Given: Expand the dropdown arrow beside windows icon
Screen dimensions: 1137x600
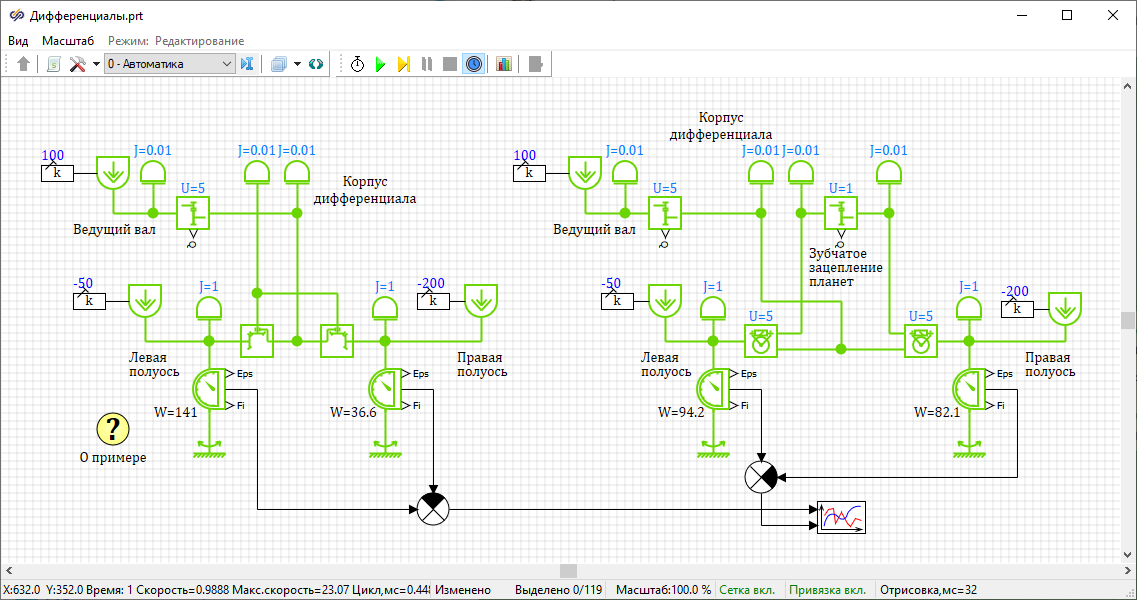Looking at the screenshot, I should [297, 64].
